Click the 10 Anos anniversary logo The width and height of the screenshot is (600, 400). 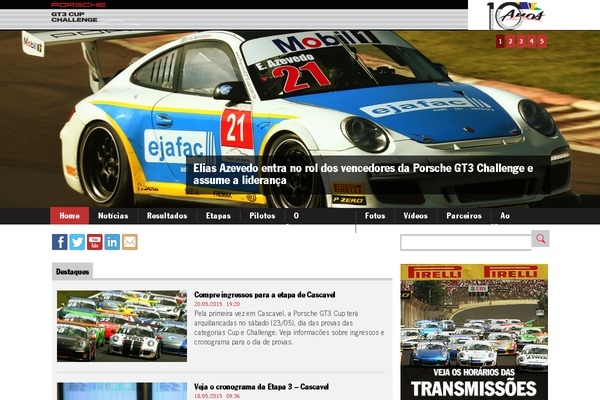515,15
